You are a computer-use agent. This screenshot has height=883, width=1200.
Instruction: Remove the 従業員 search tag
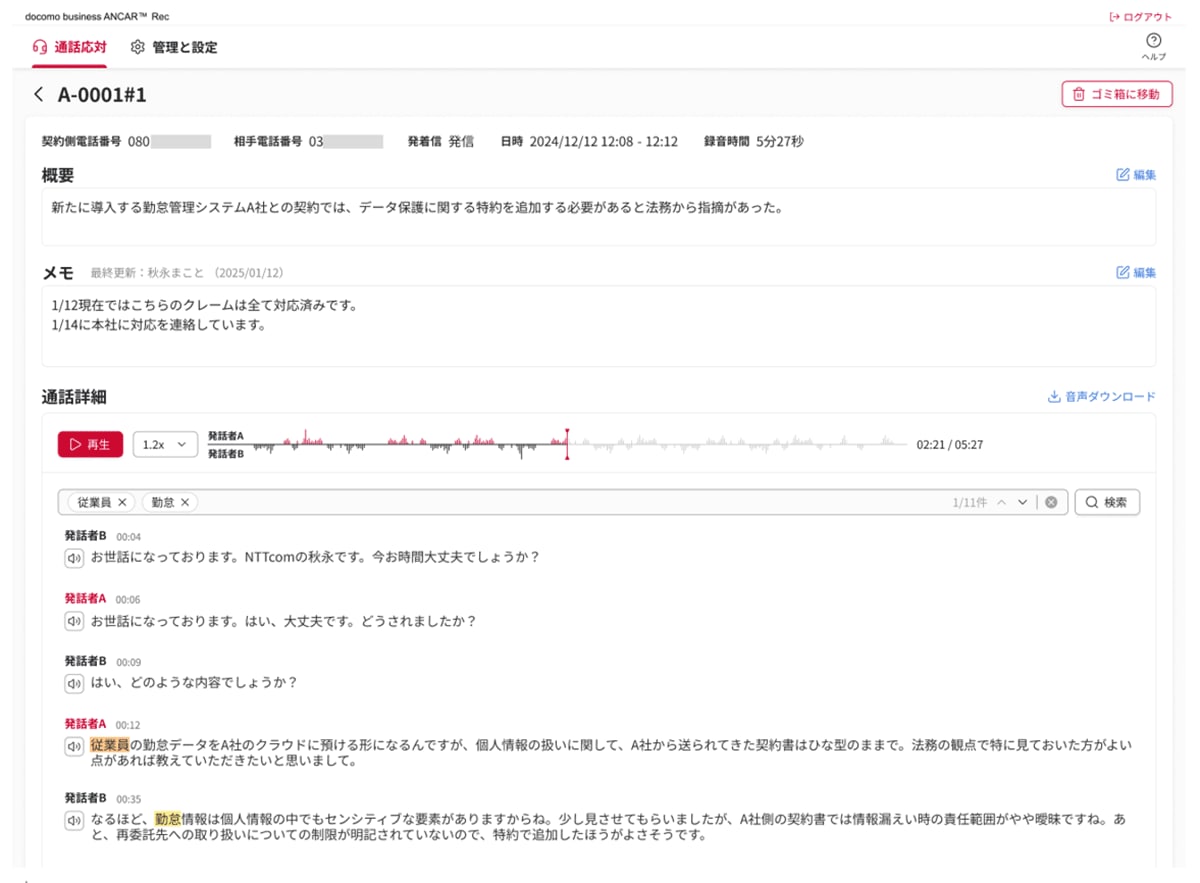122,502
